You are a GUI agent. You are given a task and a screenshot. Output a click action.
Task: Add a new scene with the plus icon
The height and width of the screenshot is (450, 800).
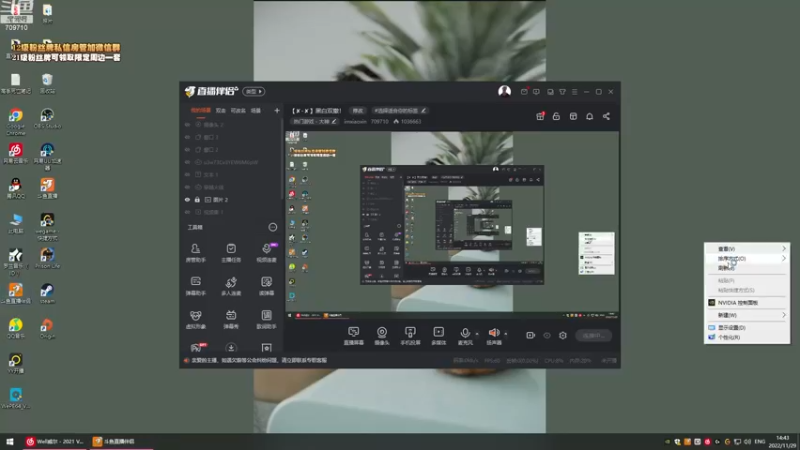[277, 110]
